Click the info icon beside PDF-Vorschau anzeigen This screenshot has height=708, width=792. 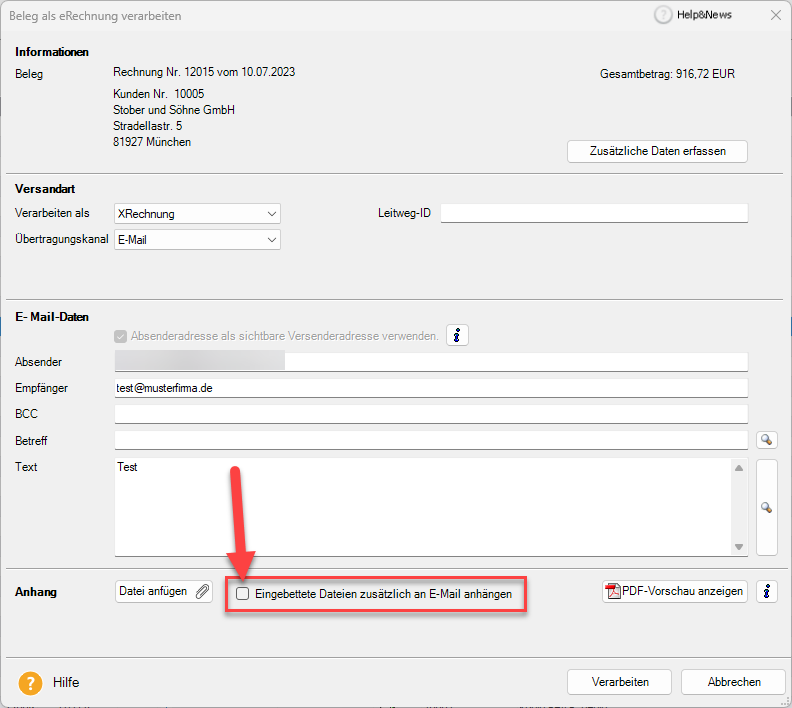[767, 591]
